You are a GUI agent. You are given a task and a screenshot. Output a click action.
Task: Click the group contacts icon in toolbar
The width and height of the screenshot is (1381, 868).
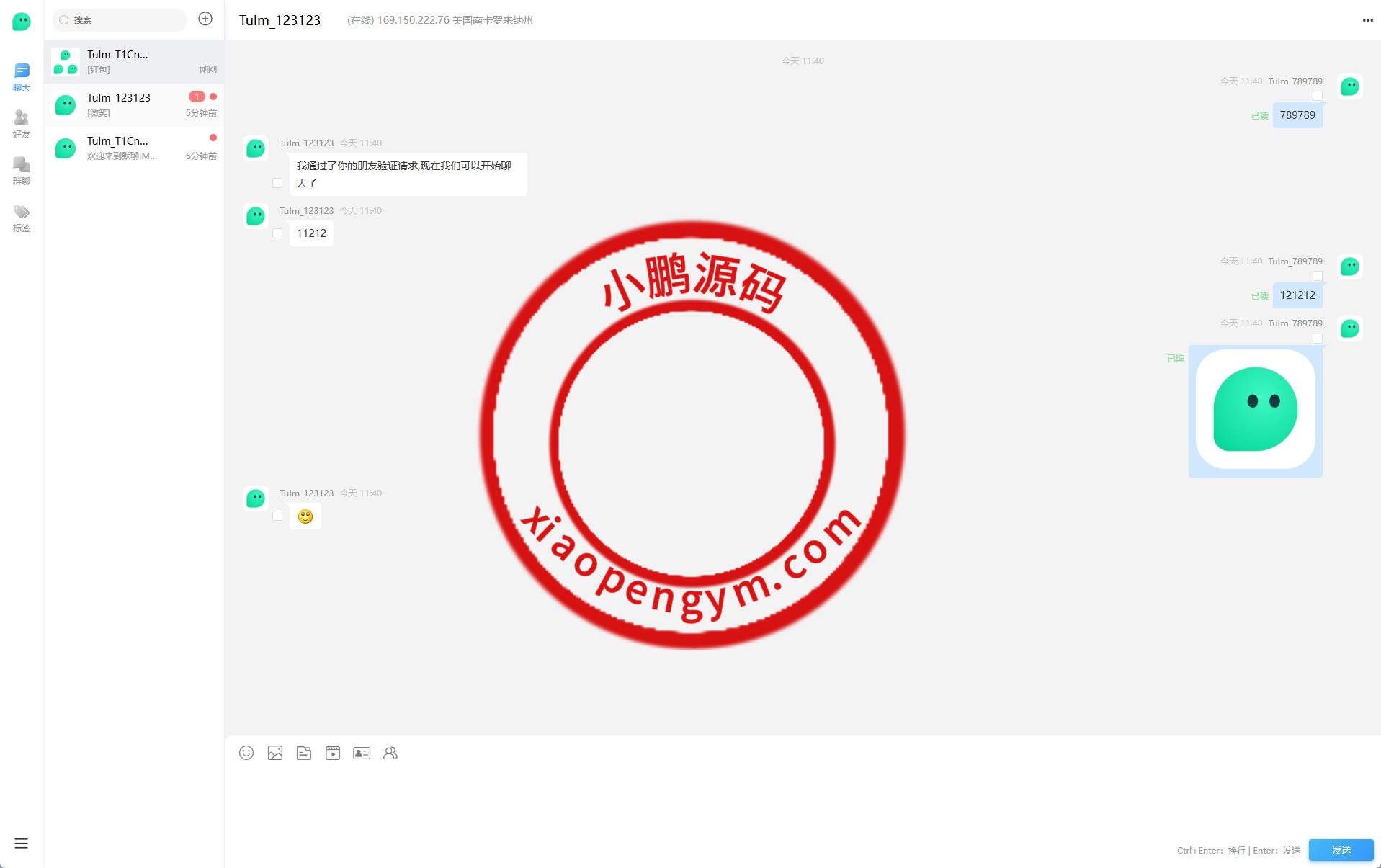click(x=390, y=753)
